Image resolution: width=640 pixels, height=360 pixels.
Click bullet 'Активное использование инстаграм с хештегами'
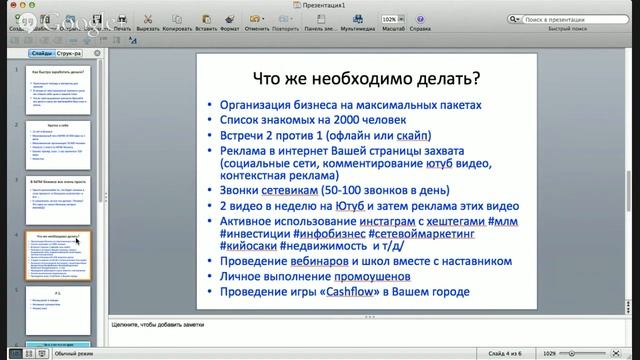coord(369,233)
